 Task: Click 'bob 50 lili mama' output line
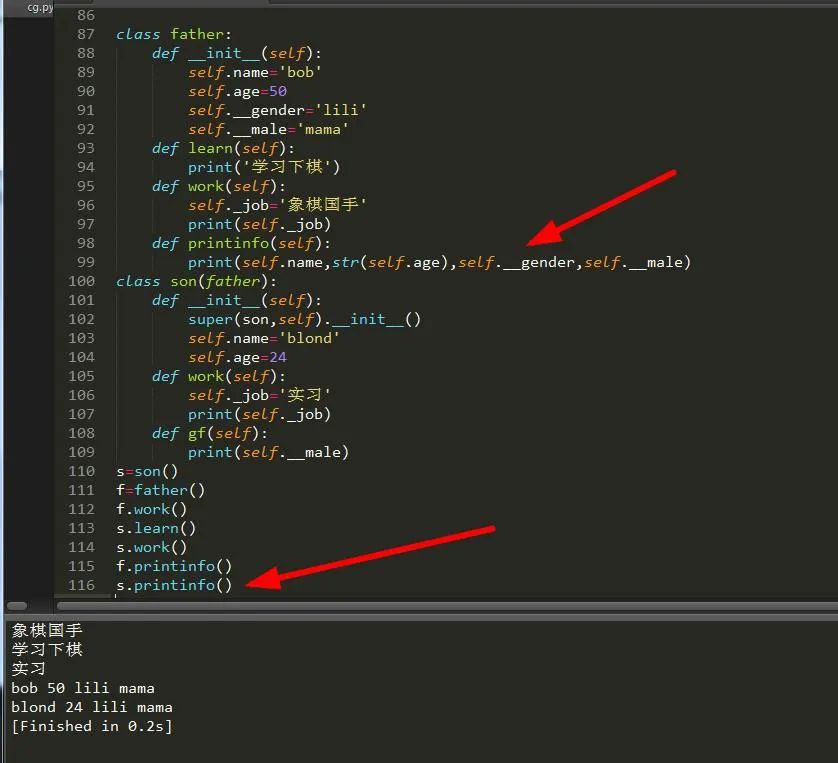click(83, 688)
